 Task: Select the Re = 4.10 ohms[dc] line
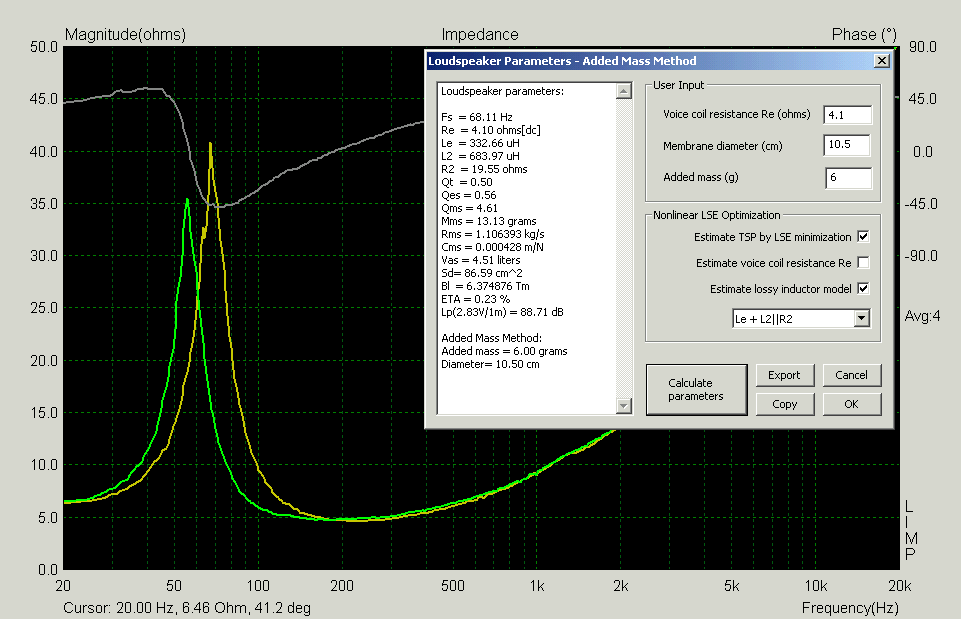[x=491, y=130]
